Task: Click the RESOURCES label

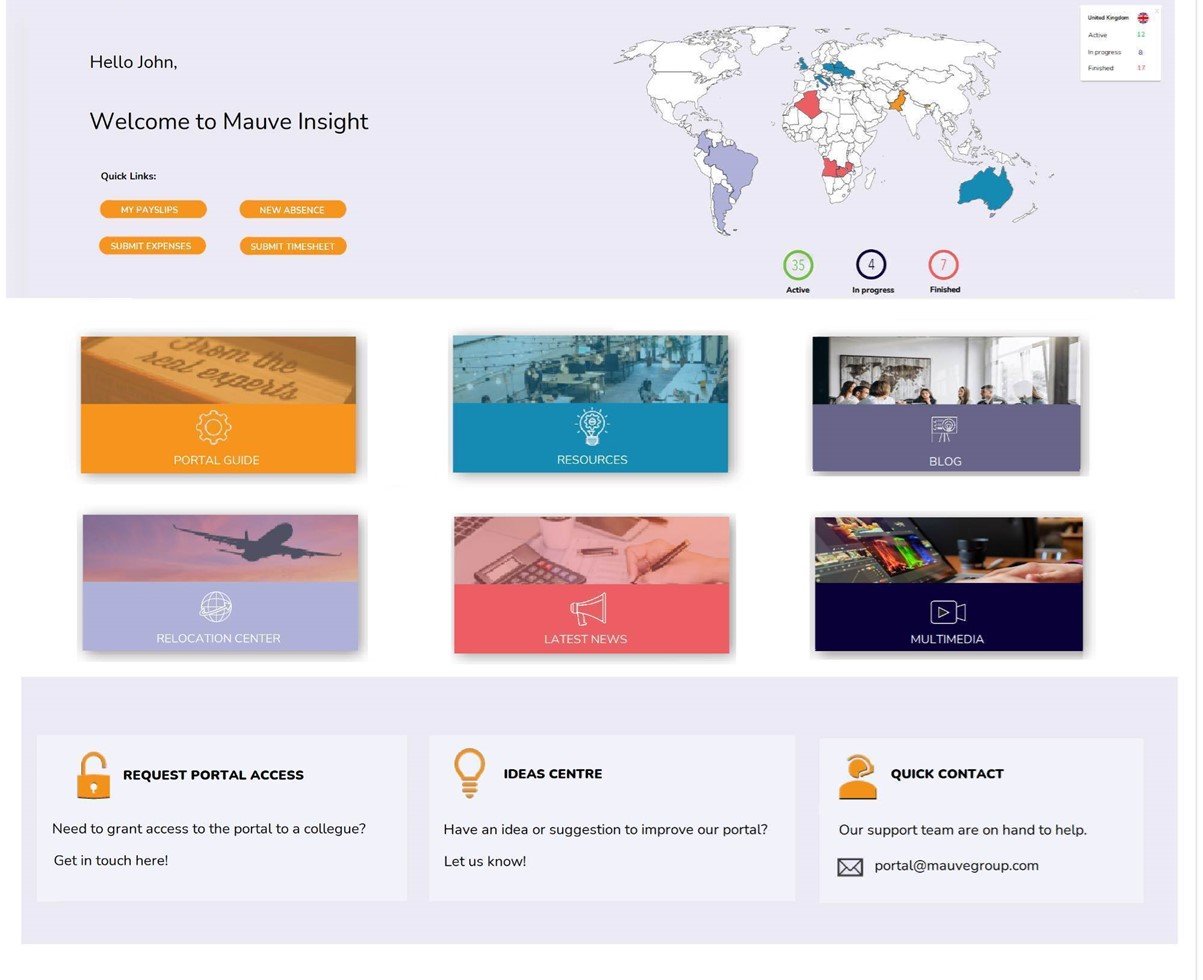Action: click(x=592, y=460)
